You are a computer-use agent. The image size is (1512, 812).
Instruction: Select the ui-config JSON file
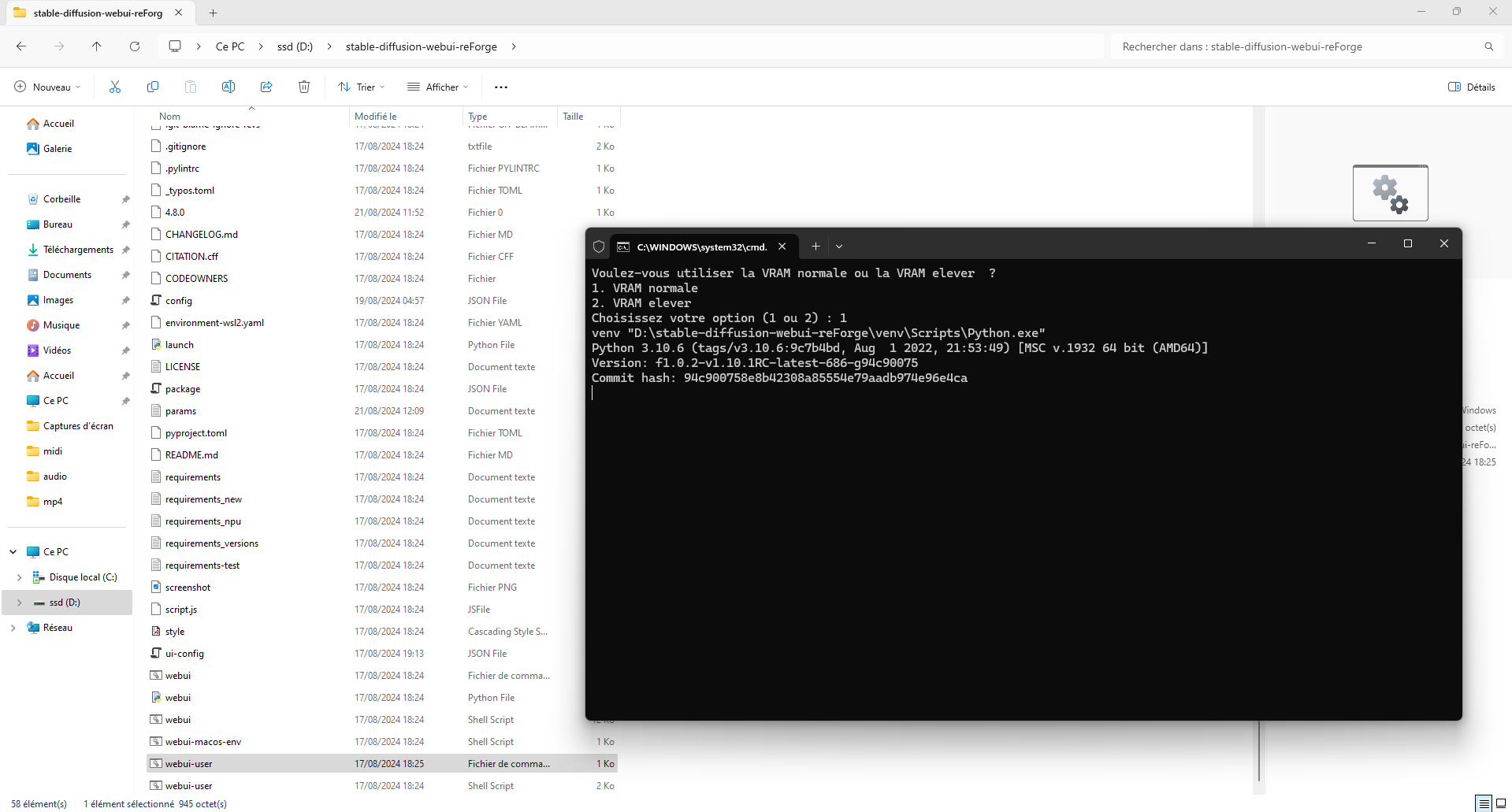click(184, 654)
